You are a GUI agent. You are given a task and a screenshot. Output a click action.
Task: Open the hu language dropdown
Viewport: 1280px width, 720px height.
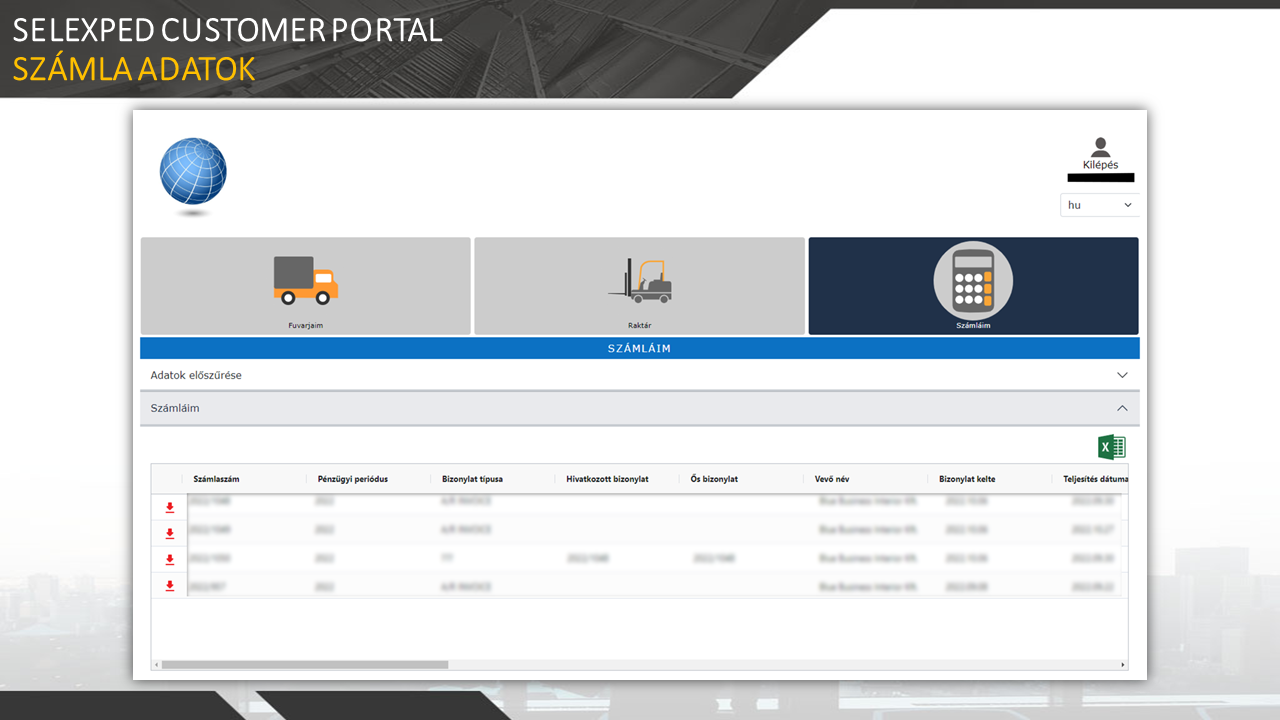pos(1099,205)
